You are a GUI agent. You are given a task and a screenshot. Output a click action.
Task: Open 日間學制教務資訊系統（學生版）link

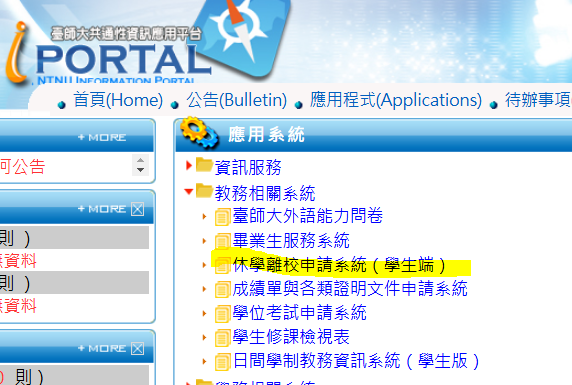[356, 361]
